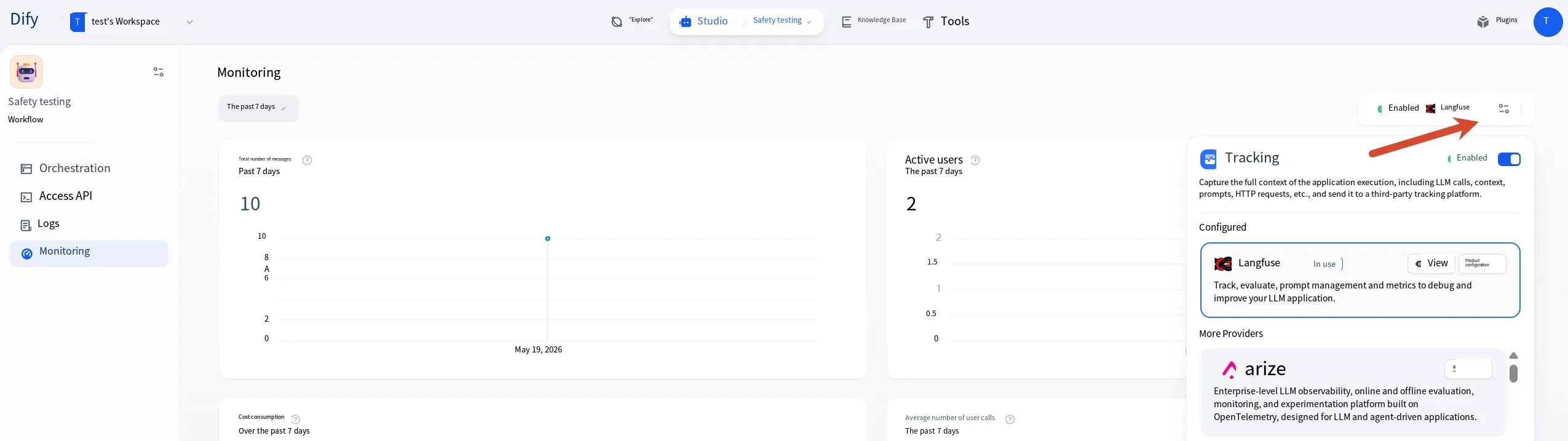Image resolution: width=1568 pixels, height=441 pixels.
Task: Click the Monitoring gauge icon
Action: coord(27,254)
